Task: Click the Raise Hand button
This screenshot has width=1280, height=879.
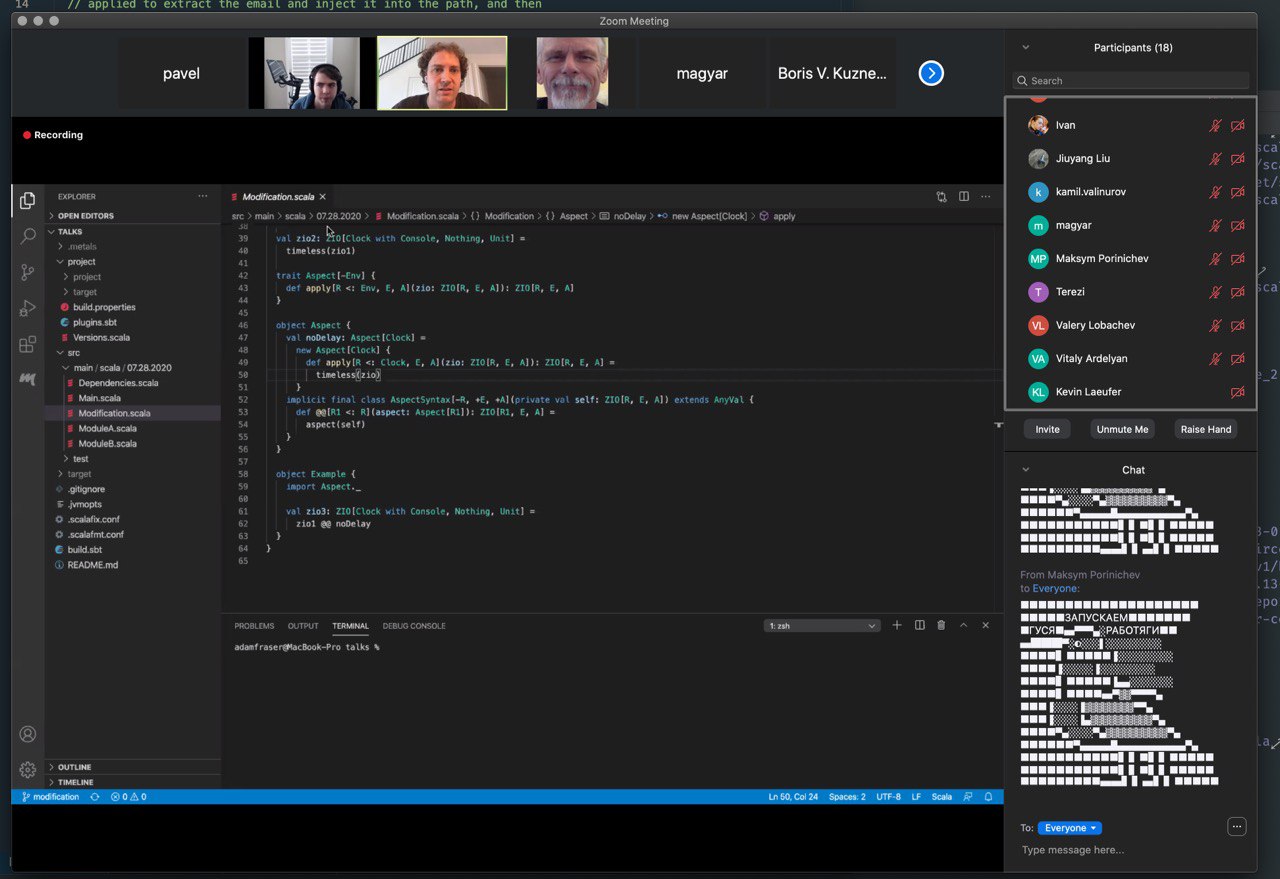Action: point(1205,429)
